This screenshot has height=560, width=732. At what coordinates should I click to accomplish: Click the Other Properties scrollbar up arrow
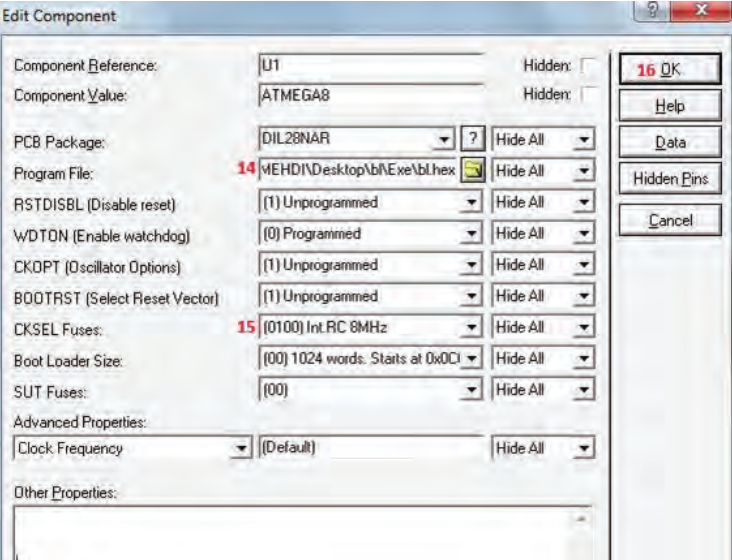581,518
